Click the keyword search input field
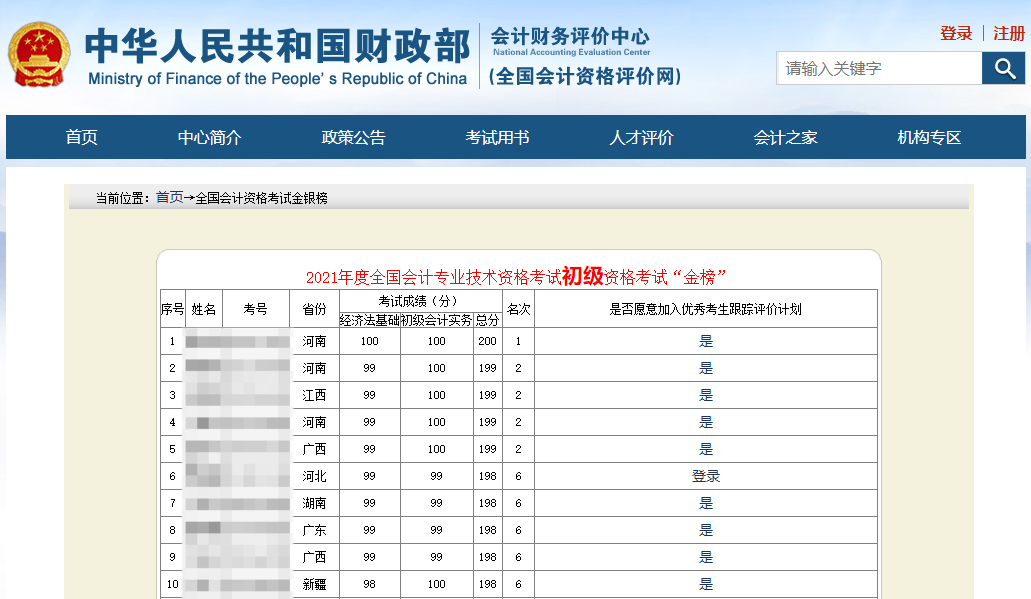The width and height of the screenshot is (1031, 599). [879, 68]
